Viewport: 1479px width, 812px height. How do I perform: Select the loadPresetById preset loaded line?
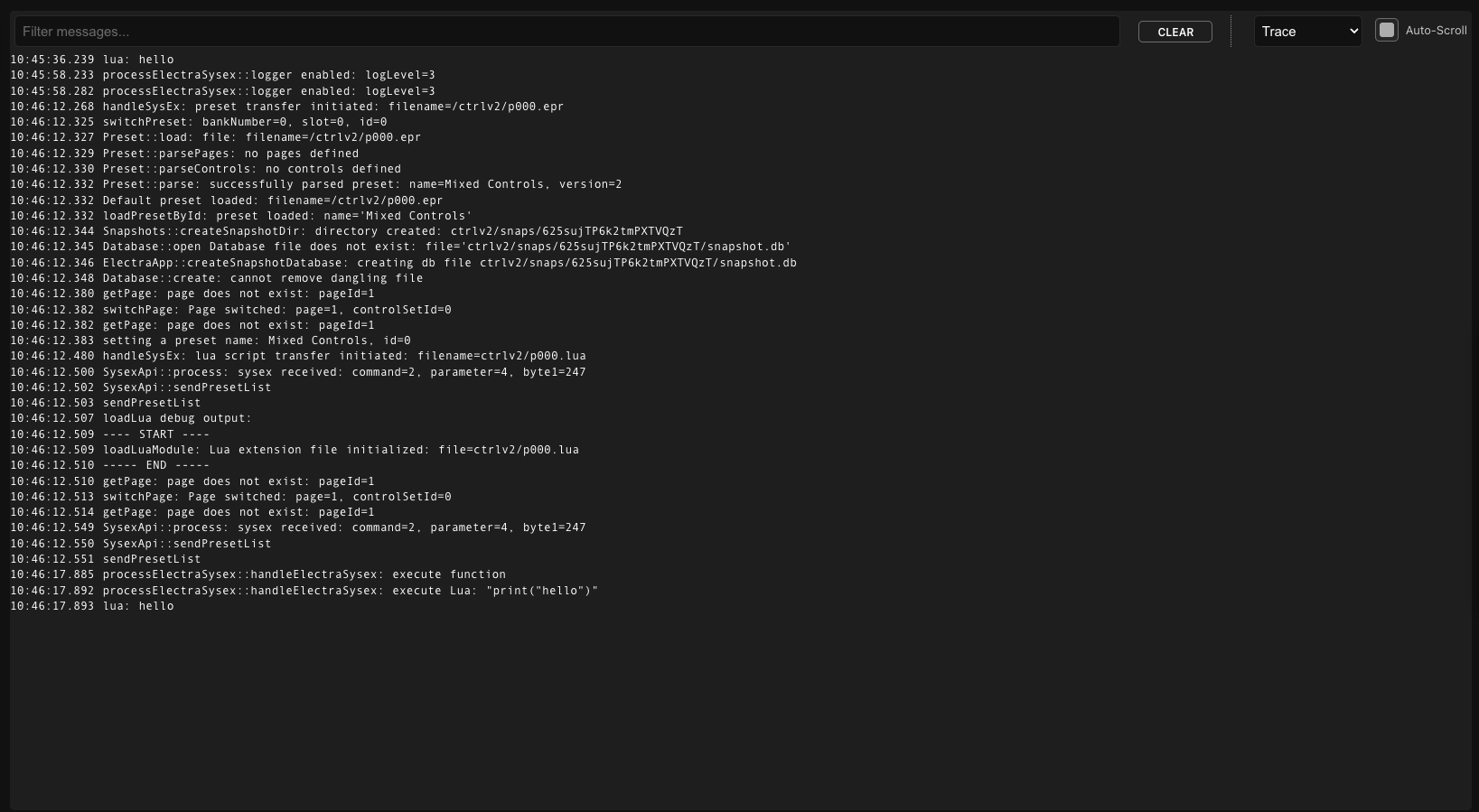(241, 216)
